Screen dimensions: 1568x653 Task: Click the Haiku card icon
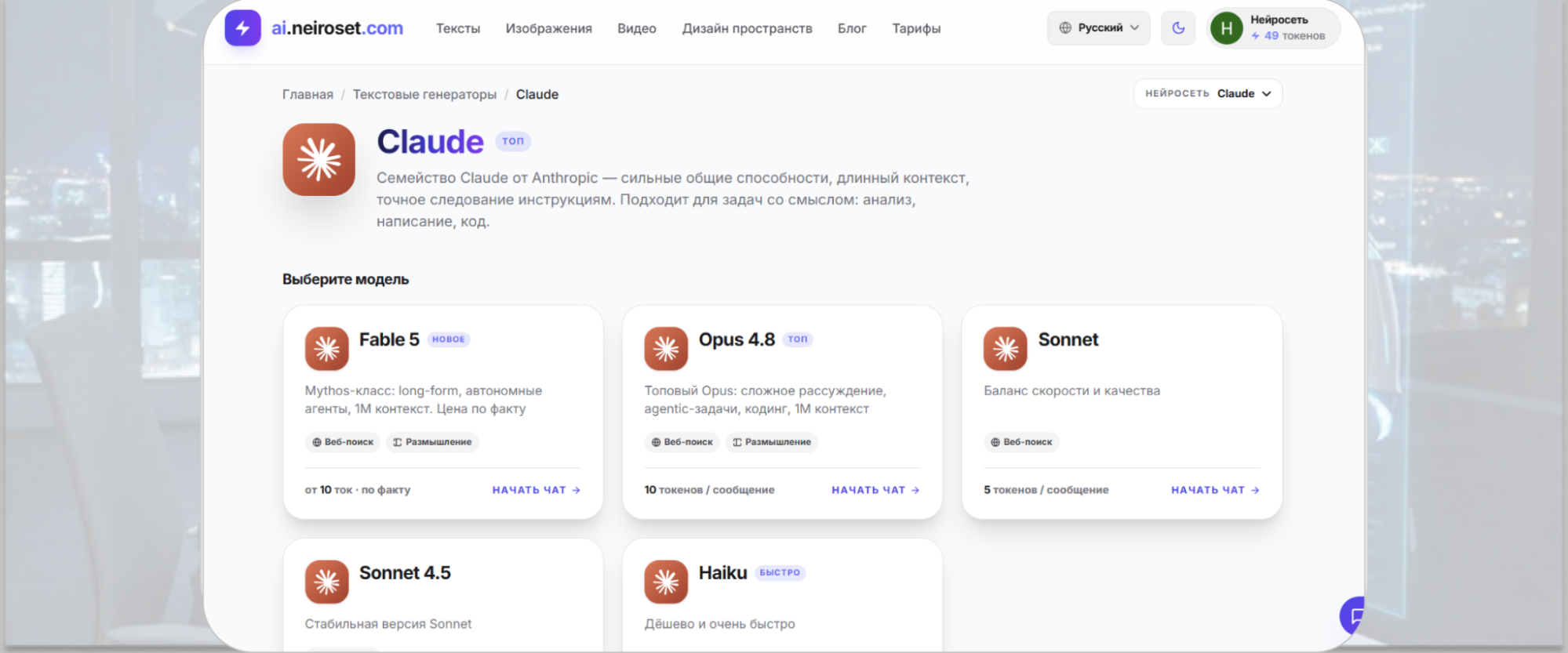666,582
